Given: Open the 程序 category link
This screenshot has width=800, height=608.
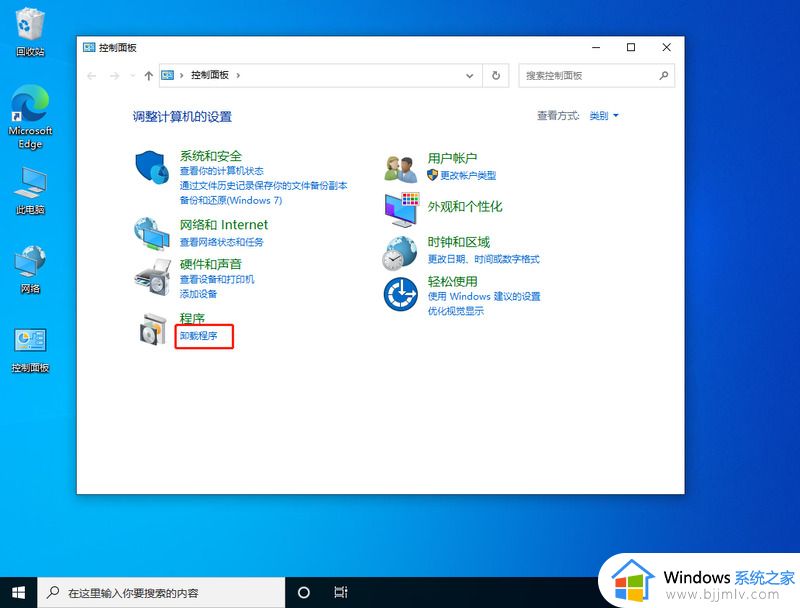Looking at the screenshot, I should click(192, 318).
